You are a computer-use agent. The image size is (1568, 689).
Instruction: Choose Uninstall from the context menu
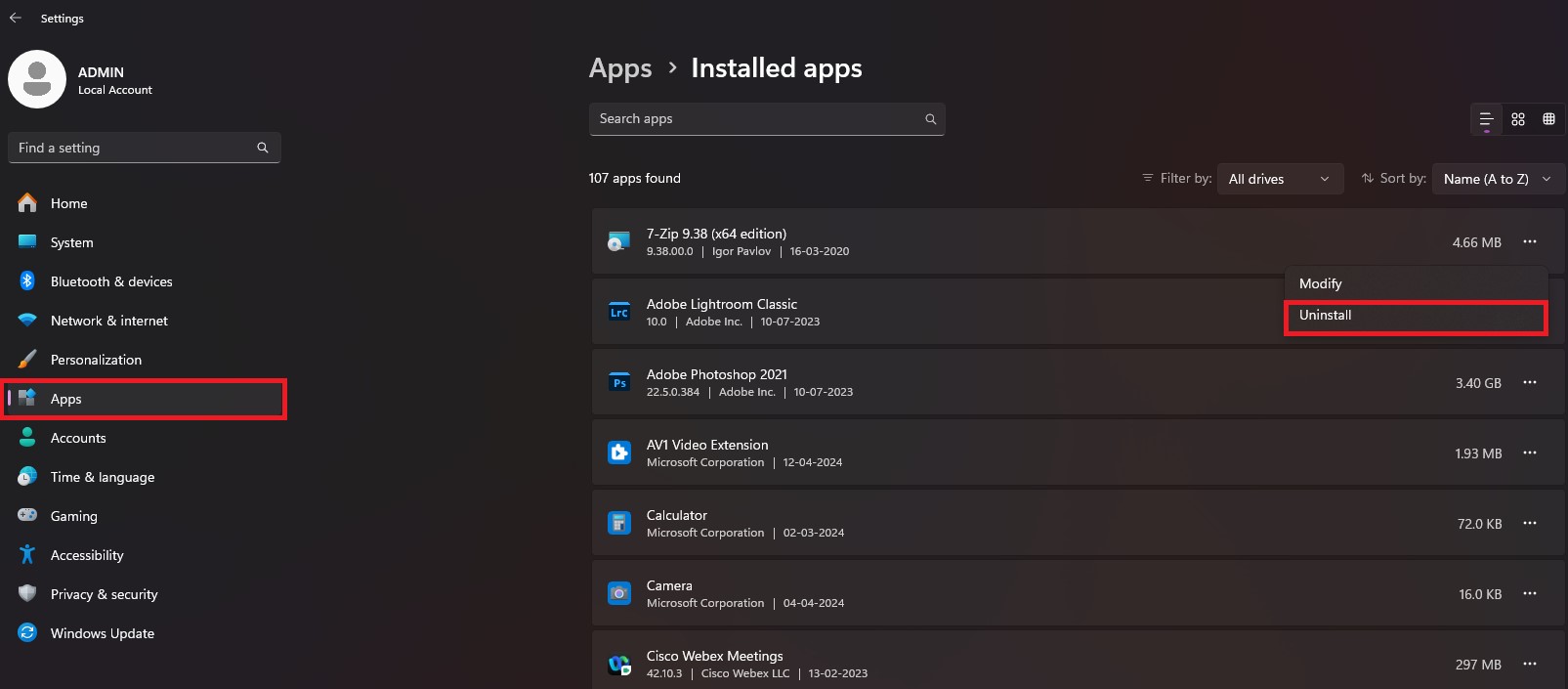(x=1416, y=316)
